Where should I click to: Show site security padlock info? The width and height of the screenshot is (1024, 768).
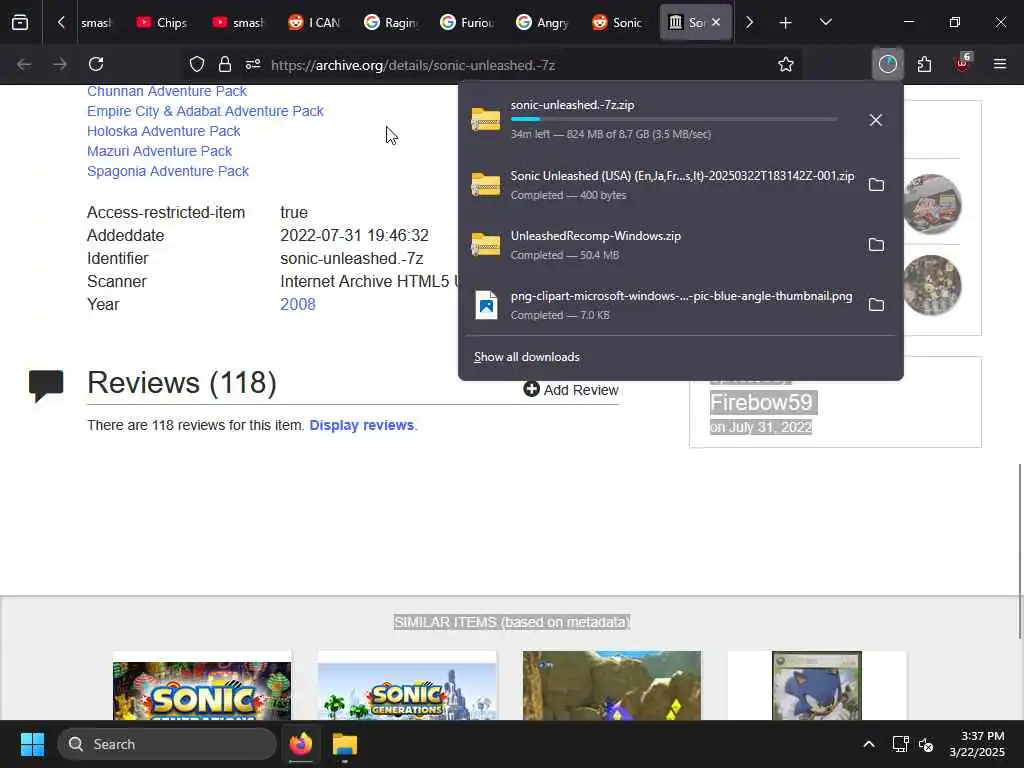225,64
